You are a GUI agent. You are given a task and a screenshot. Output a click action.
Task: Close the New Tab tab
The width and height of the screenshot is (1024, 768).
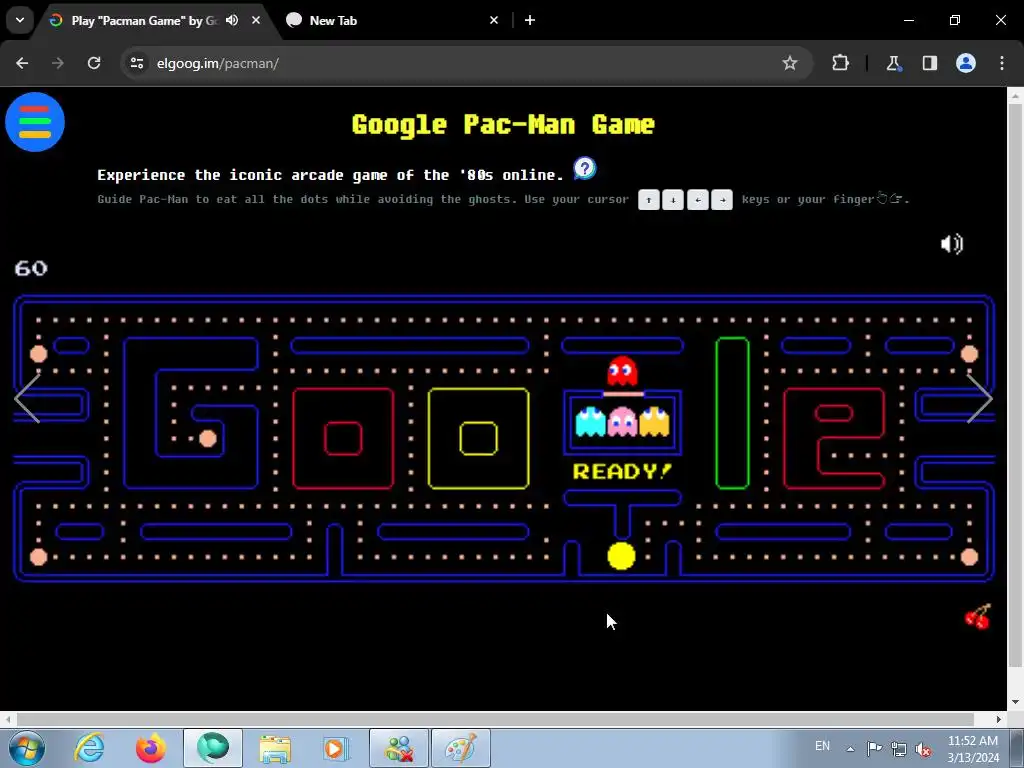click(494, 20)
